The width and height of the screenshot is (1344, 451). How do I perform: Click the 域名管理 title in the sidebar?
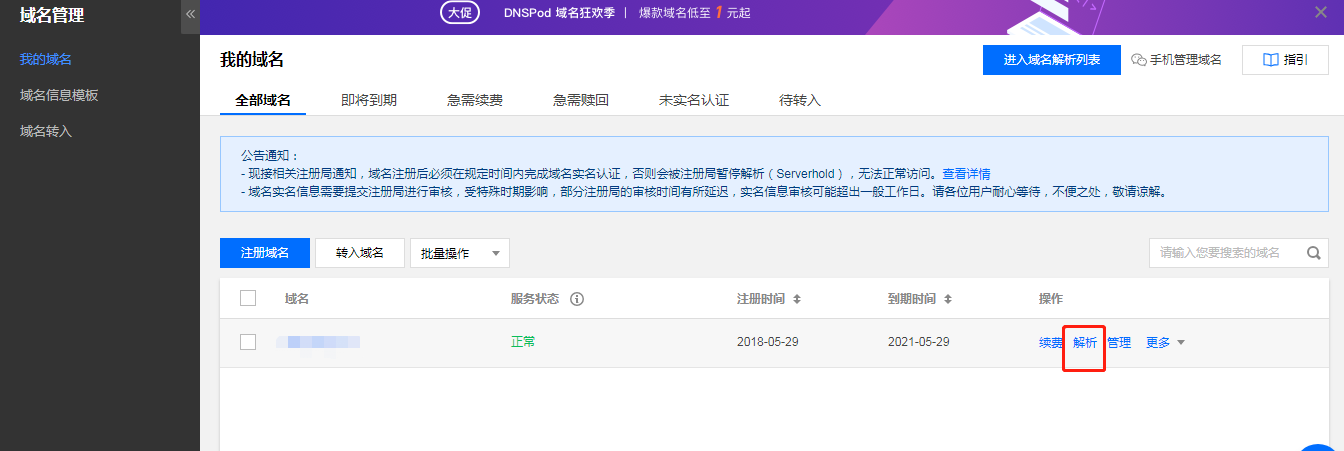click(x=52, y=15)
